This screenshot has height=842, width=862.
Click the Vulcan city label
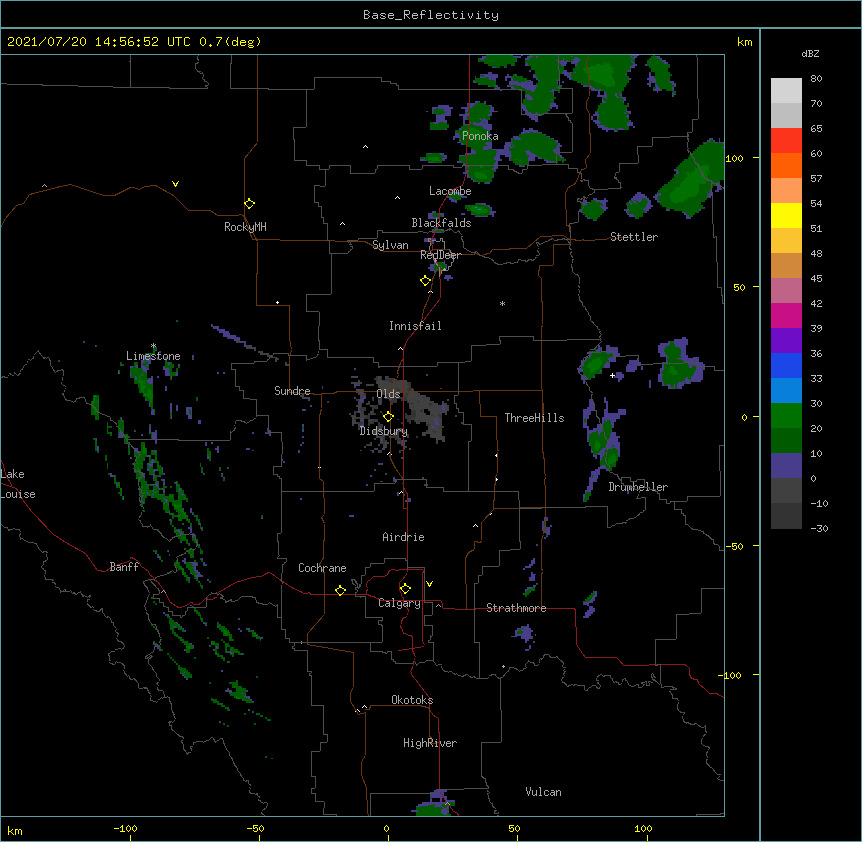coord(543,792)
